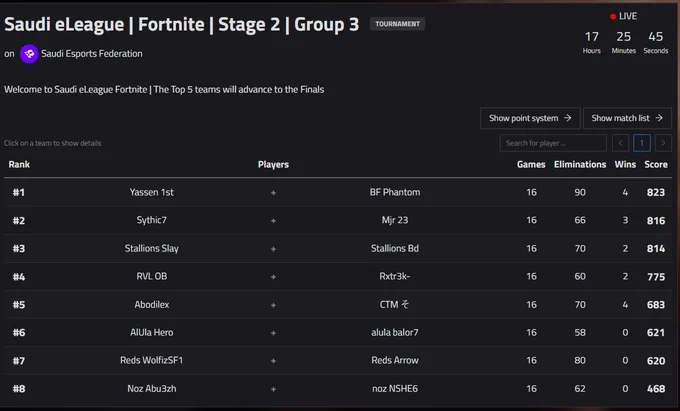The height and width of the screenshot is (411, 680).
Task: Expand rank #7 Reds WolfizSF1 team details
Action: pos(338,360)
